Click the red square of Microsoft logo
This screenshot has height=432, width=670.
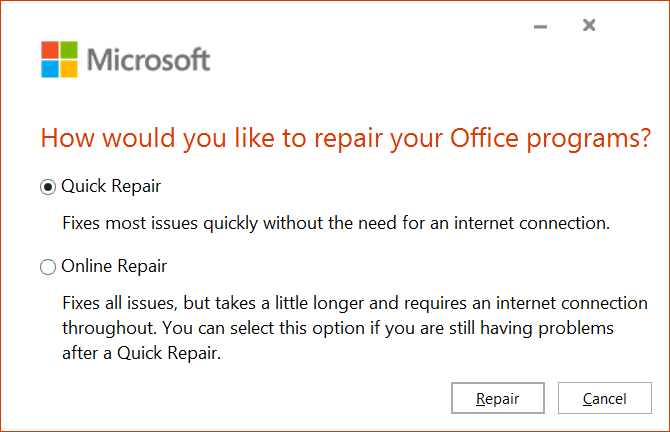(x=50, y=50)
